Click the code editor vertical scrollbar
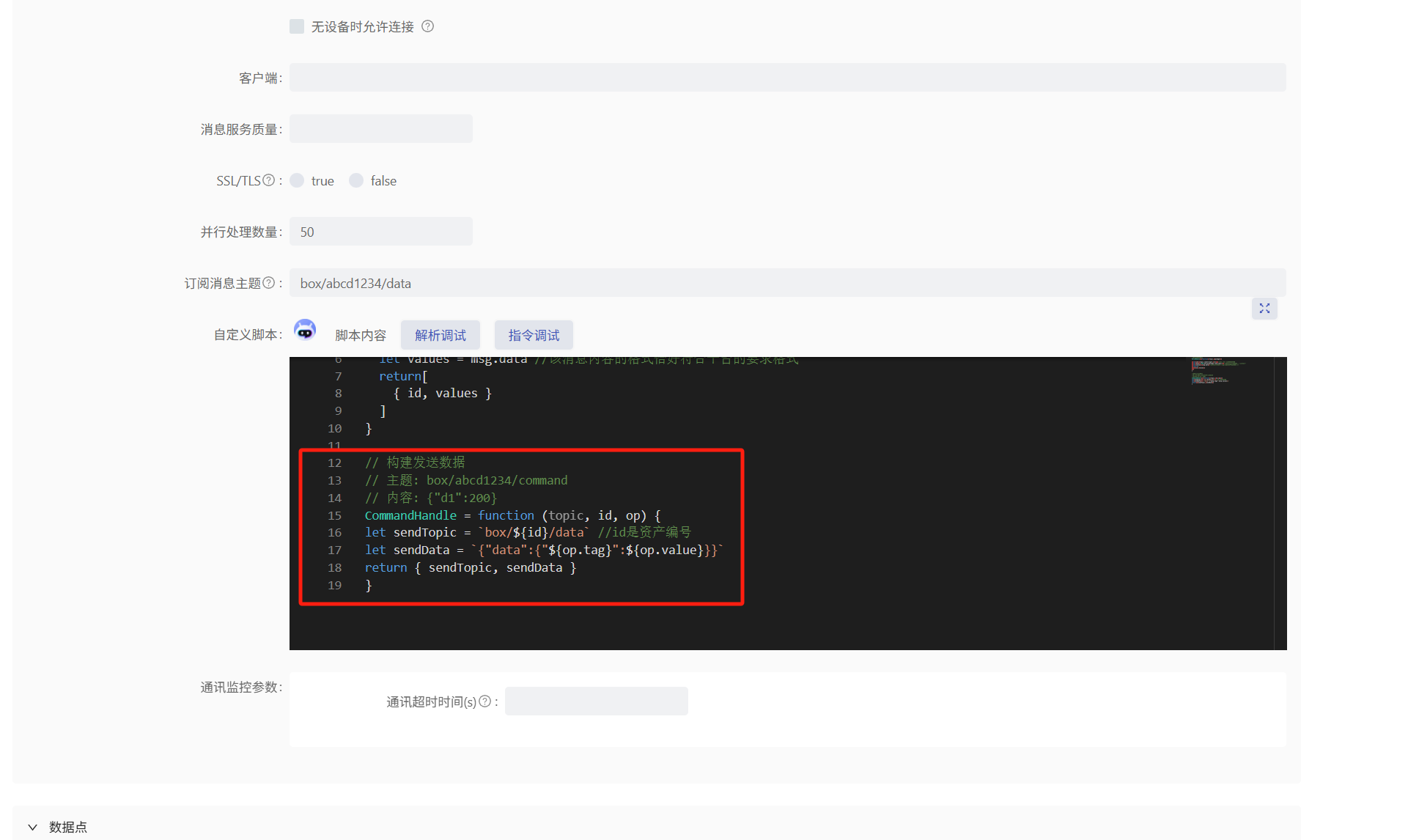 click(x=1280, y=503)
